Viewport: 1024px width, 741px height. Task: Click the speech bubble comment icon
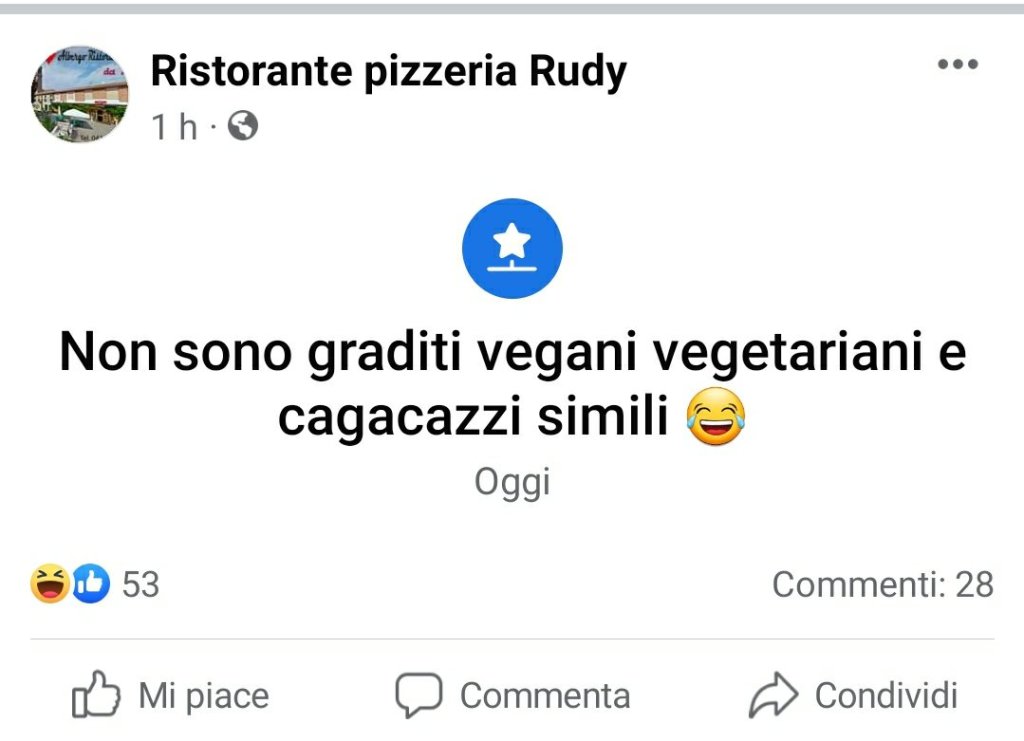coord(418,696)
